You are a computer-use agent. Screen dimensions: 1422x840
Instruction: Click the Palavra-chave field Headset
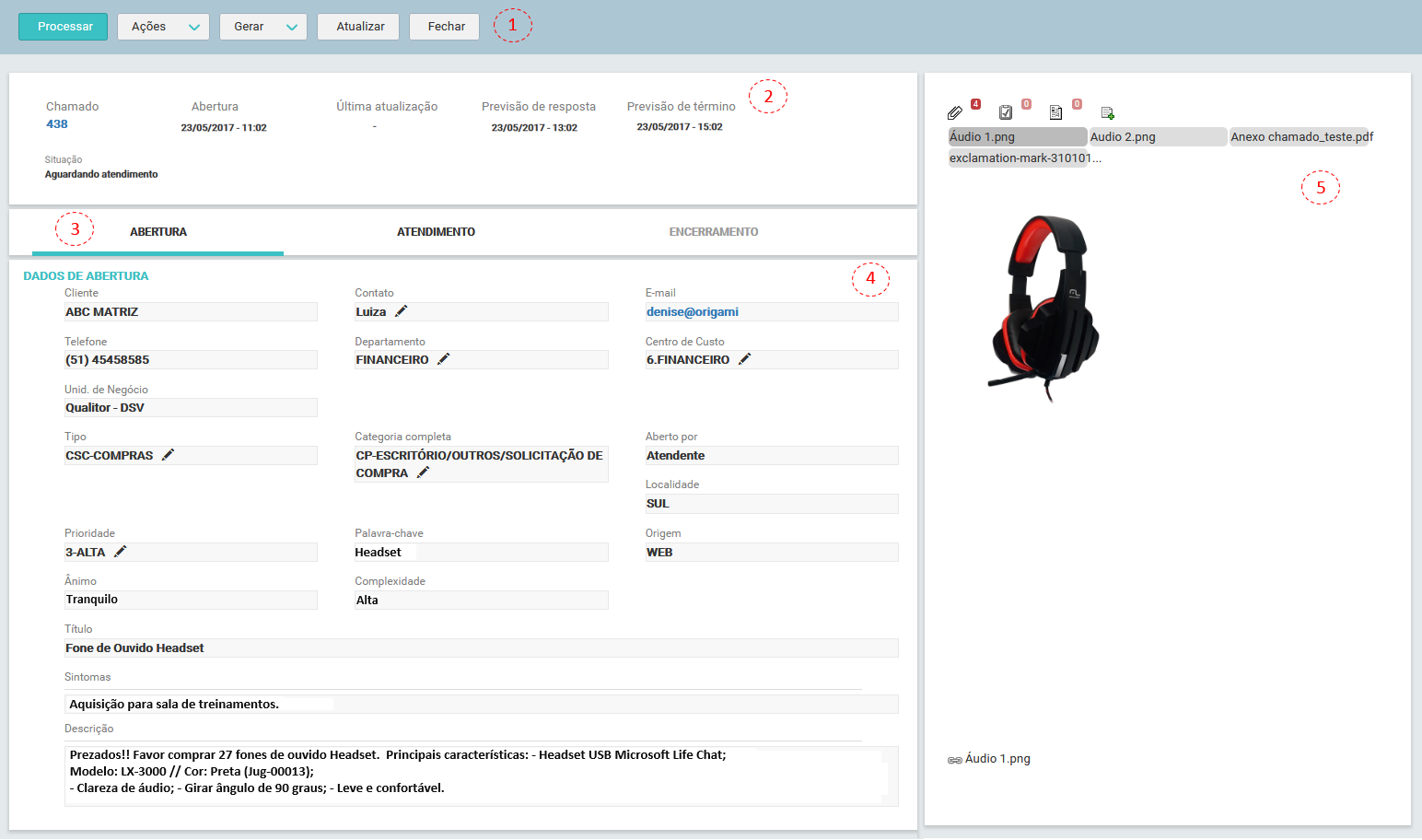[481, 553]
